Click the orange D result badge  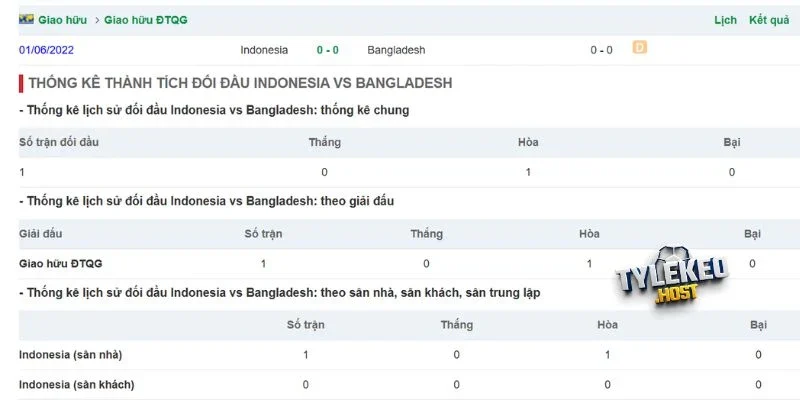pos(640,48)
